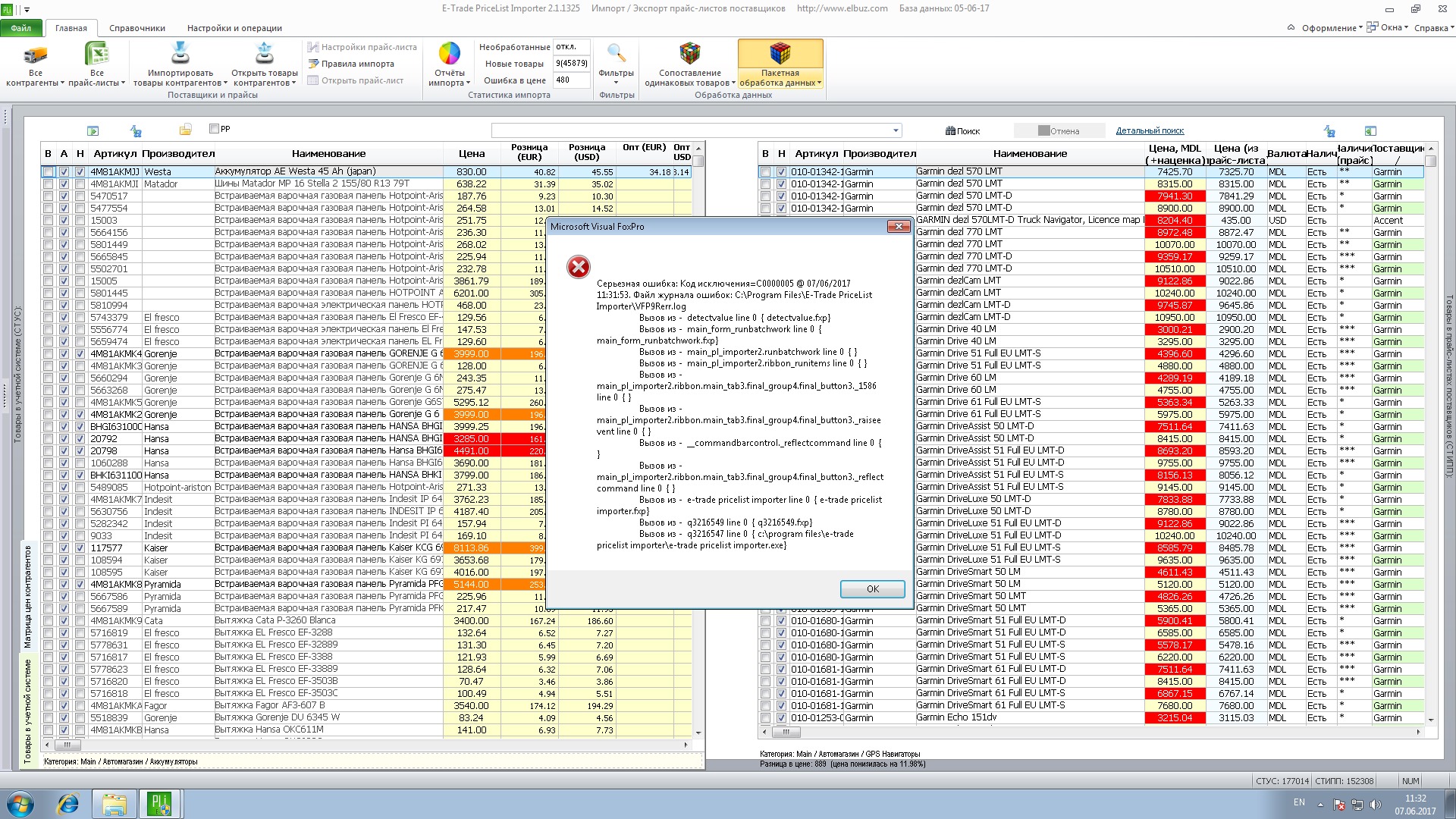1456x819 pixels.
Task: Toggle В checkbox of first Garmin dezl 570 LMT row
Action: click(x=765, y=172)
